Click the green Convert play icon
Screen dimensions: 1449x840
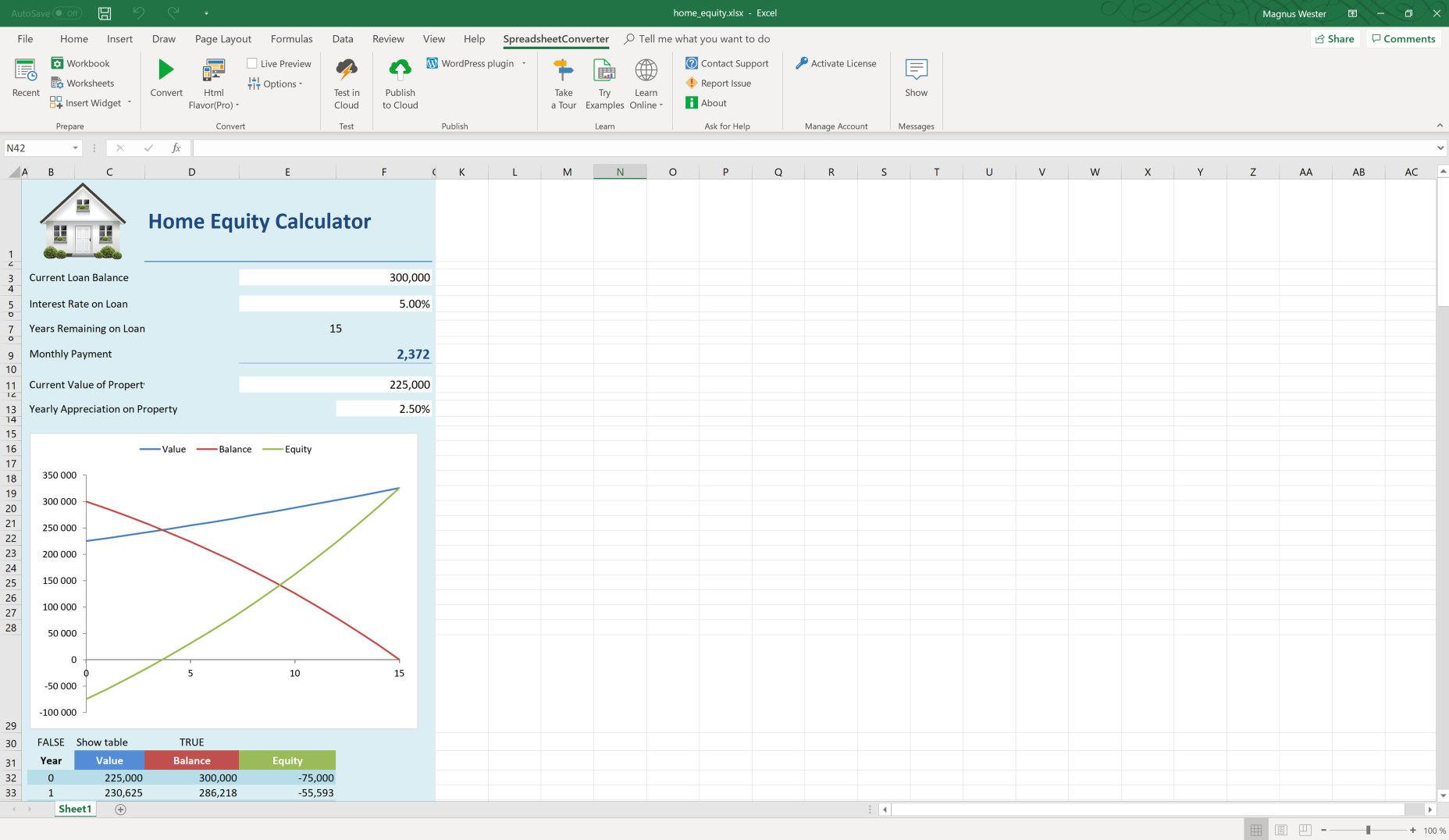coord(166,69)
